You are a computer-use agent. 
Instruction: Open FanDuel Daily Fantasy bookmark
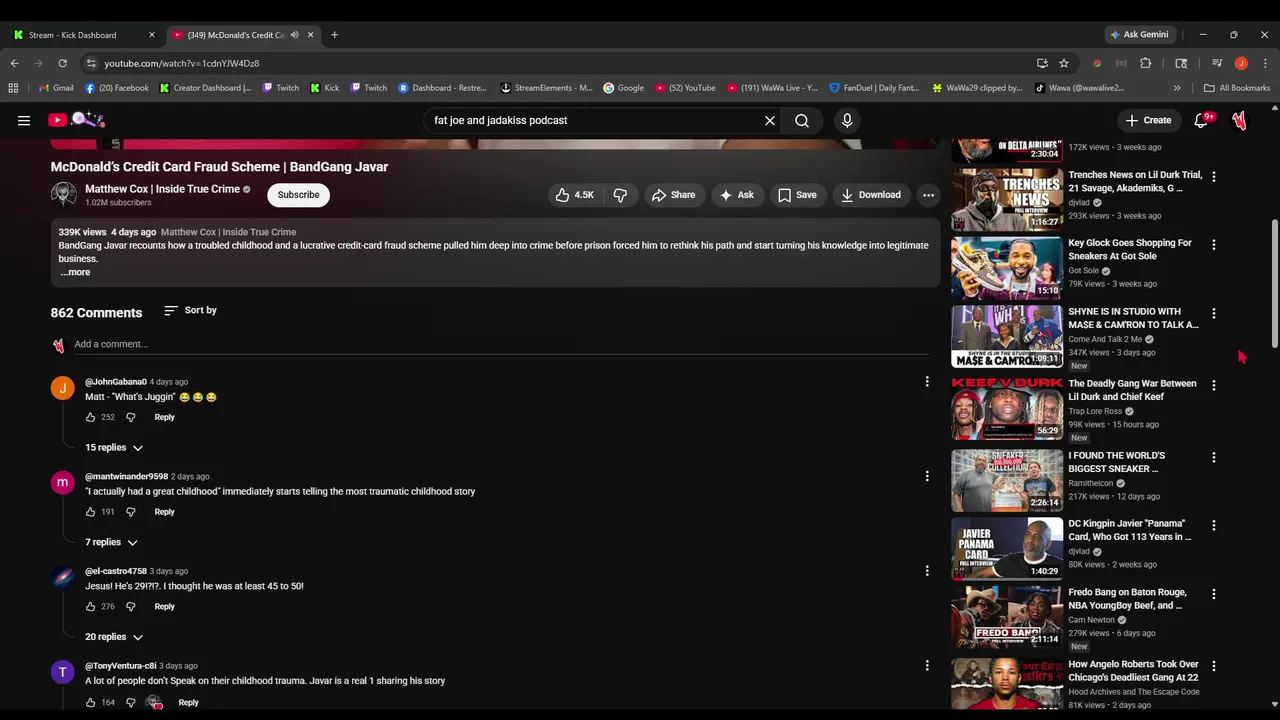pos(874,88)
